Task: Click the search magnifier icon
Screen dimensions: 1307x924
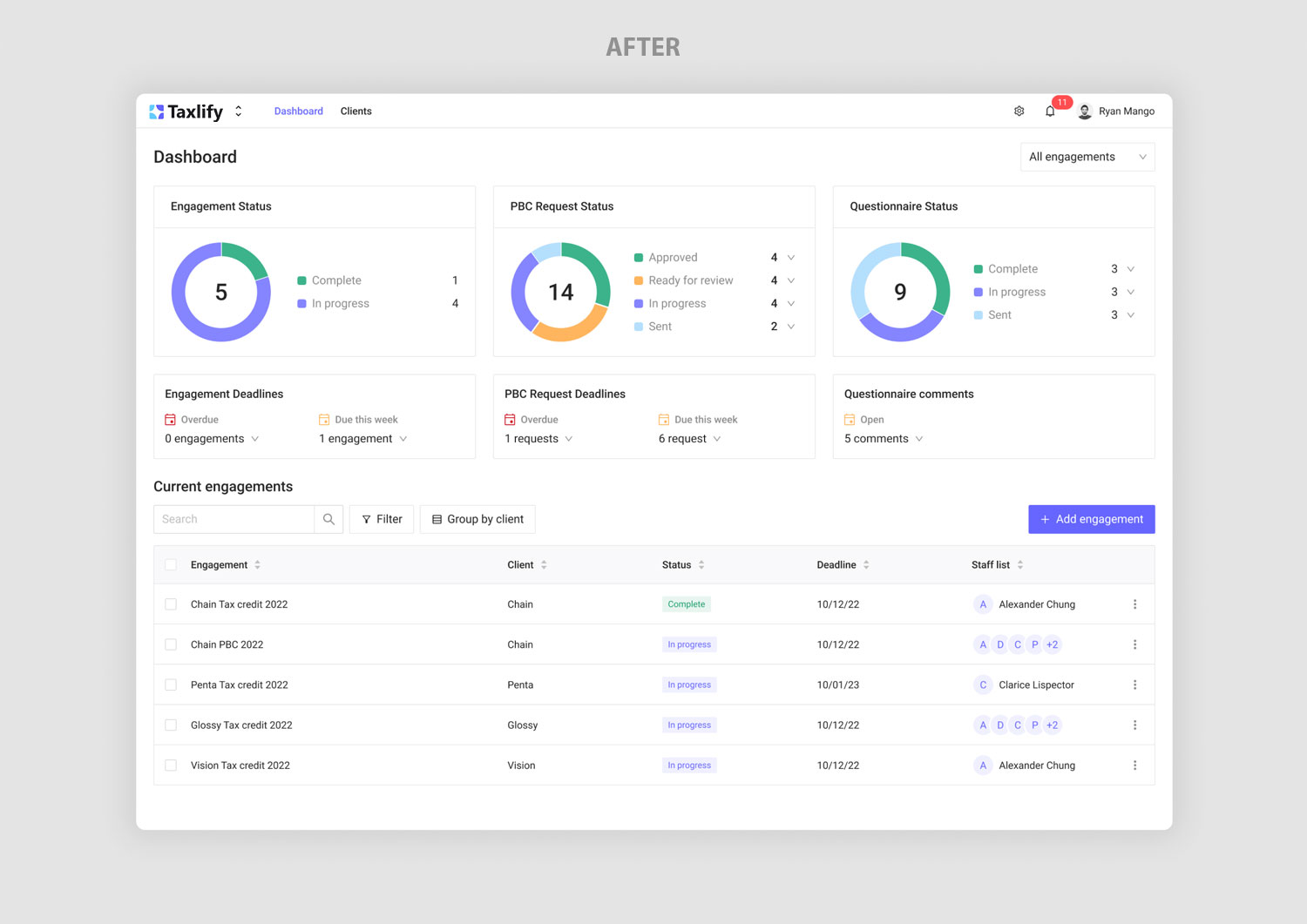Action: [x=328, y=519]
